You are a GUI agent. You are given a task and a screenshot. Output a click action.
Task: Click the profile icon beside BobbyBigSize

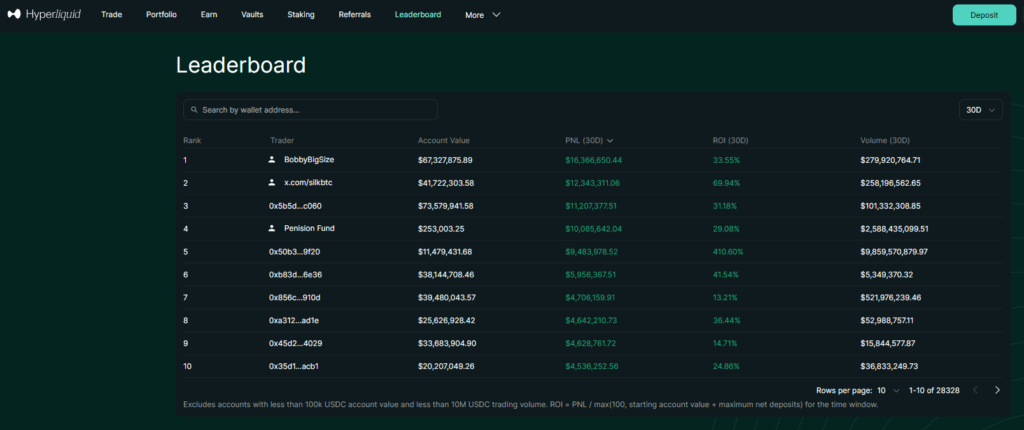point(271,159)
